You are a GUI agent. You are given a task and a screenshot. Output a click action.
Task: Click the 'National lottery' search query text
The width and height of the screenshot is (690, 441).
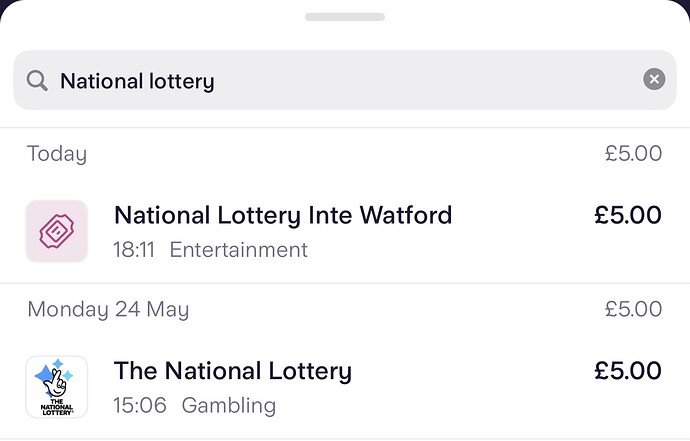click(x=137, y=80)
